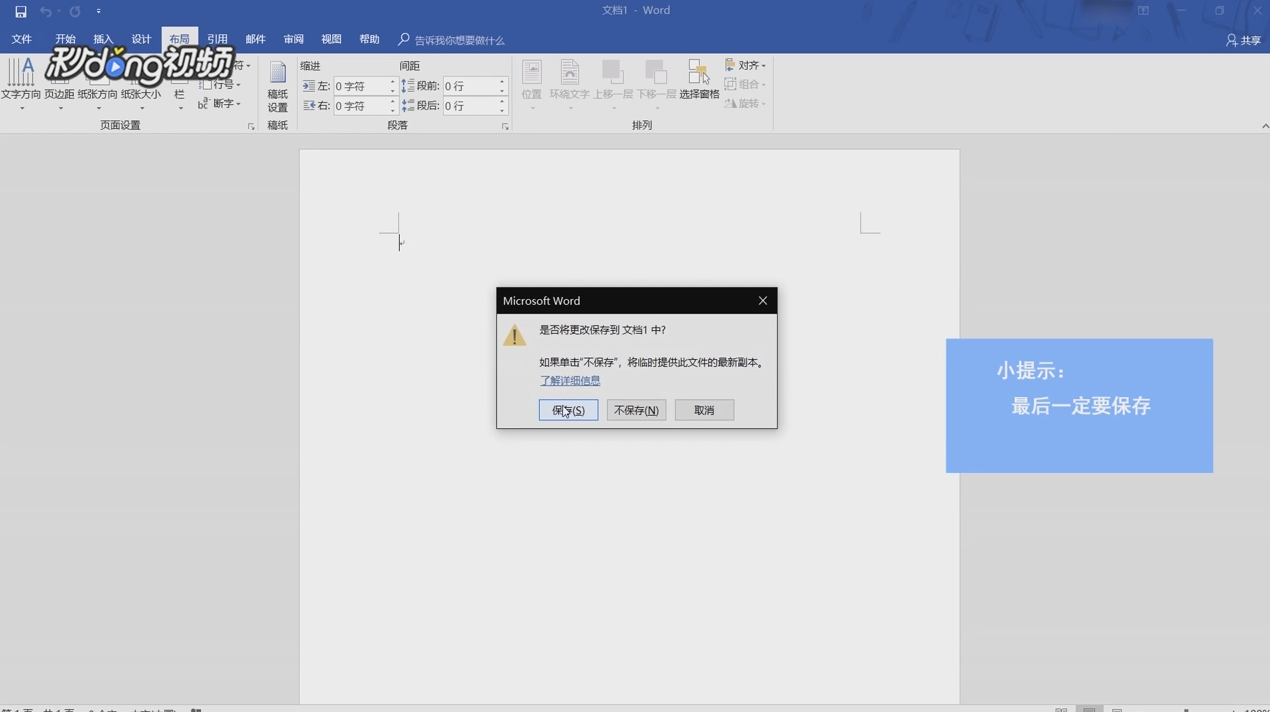Click the Save icon in quick access toolbar

click(20, 11)
